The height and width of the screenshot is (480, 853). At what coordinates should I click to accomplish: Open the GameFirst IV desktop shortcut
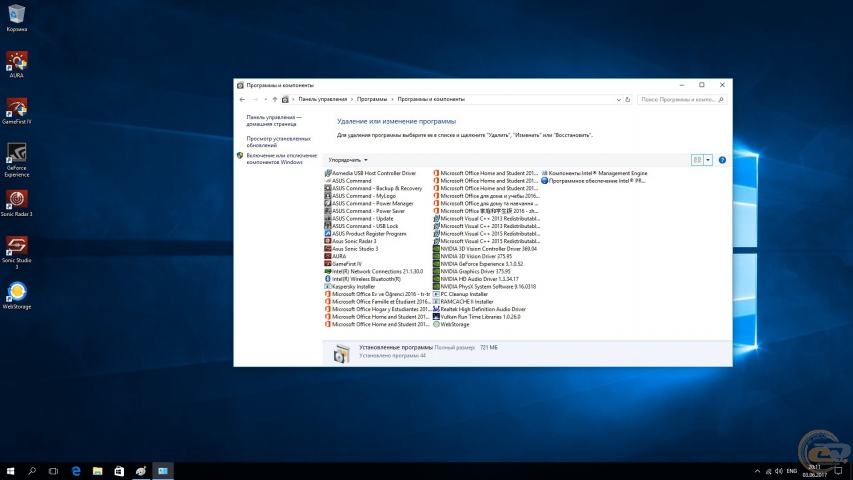(16, 111)
